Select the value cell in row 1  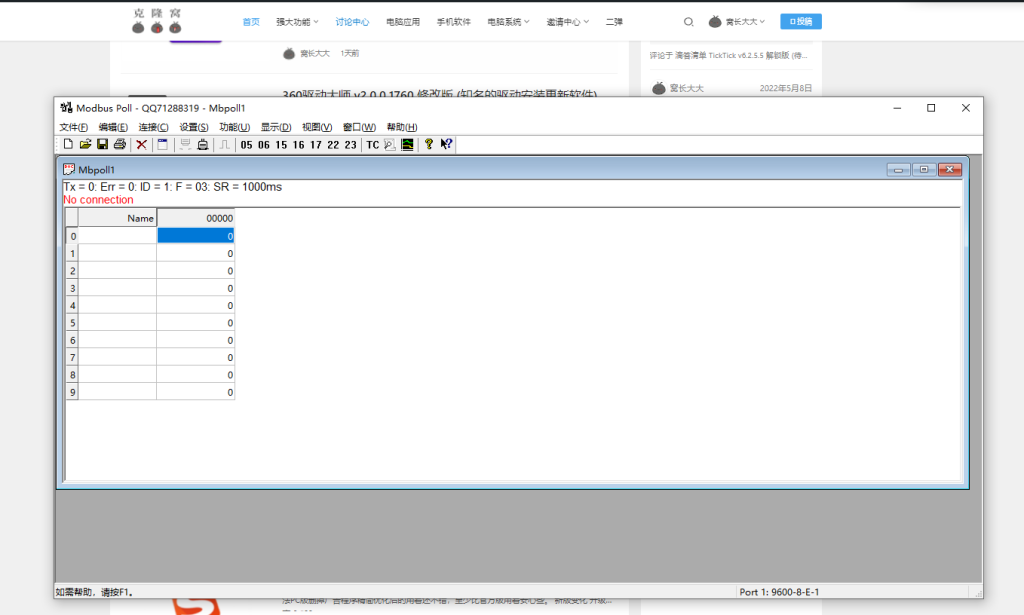196,253
